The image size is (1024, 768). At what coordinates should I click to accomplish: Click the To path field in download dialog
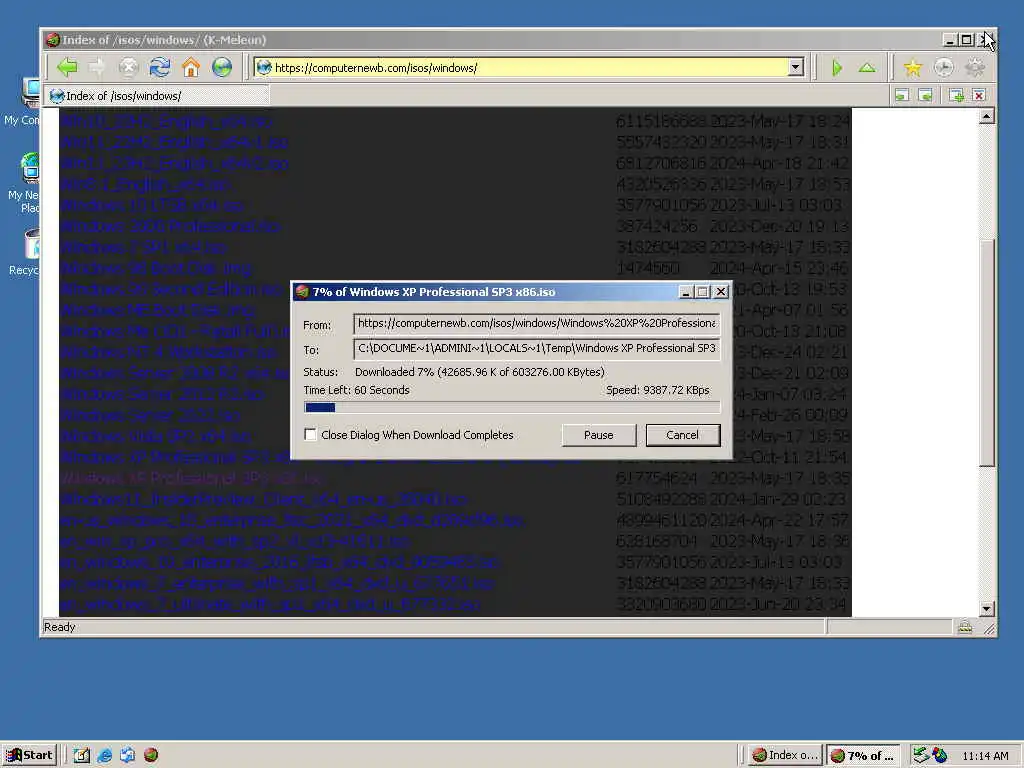(x=537, y=349)
